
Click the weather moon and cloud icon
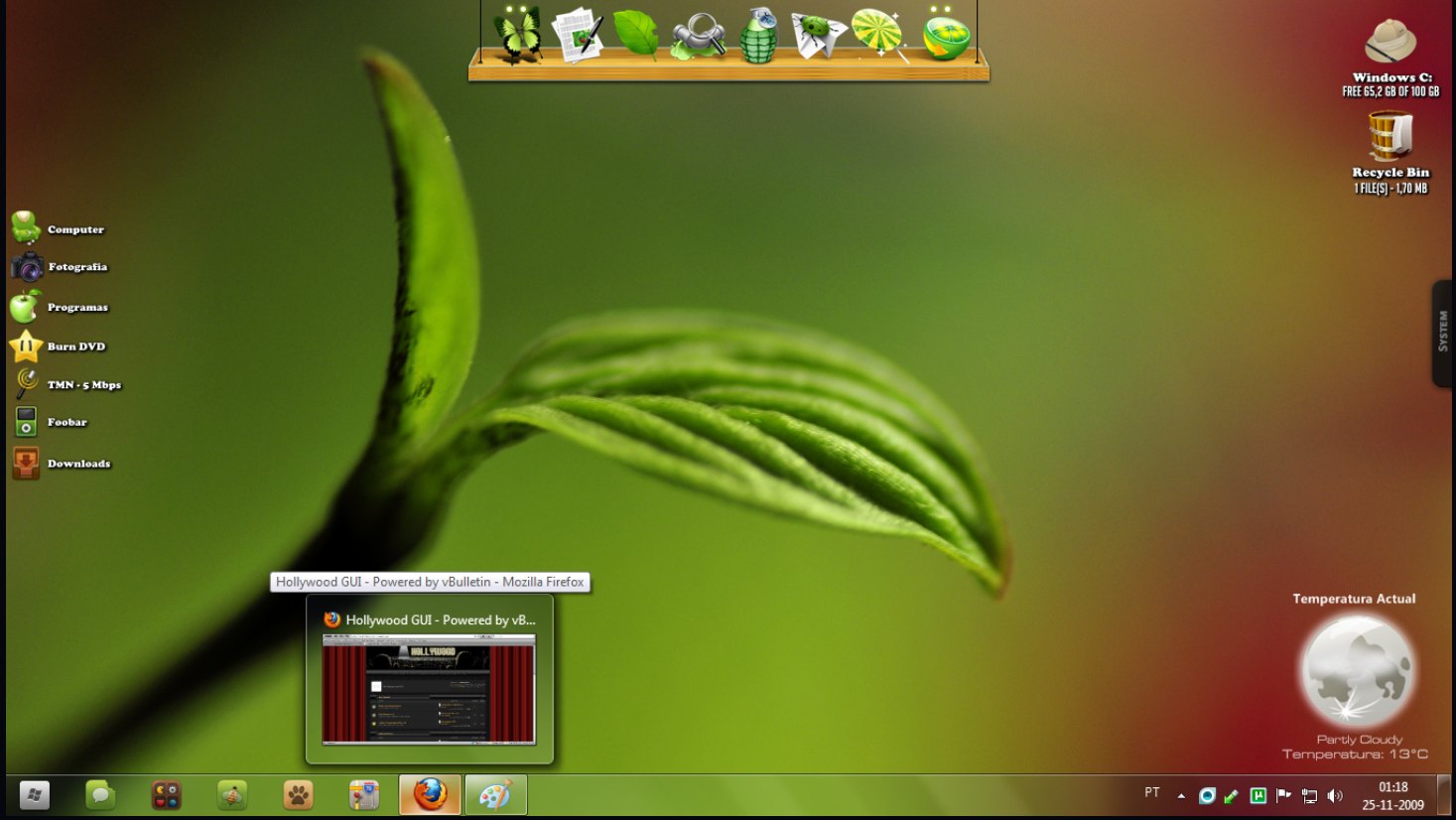pos(1358,670)
